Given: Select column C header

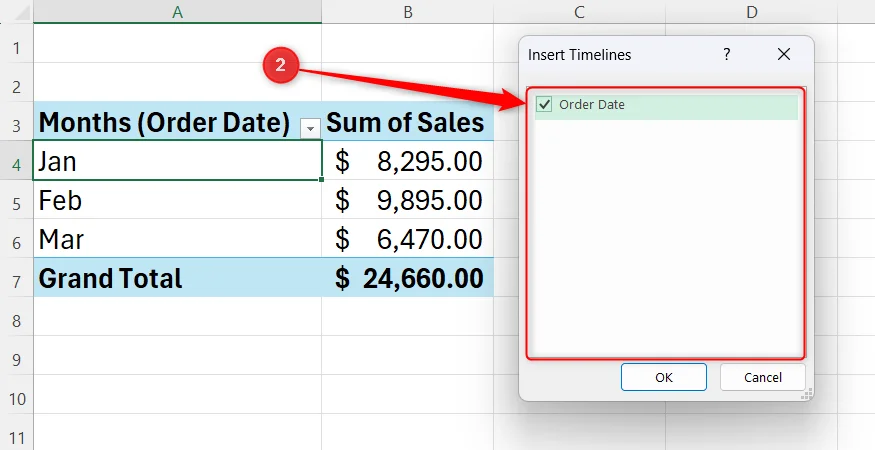Looking at the screenshot, I should (x=579, y=12).
